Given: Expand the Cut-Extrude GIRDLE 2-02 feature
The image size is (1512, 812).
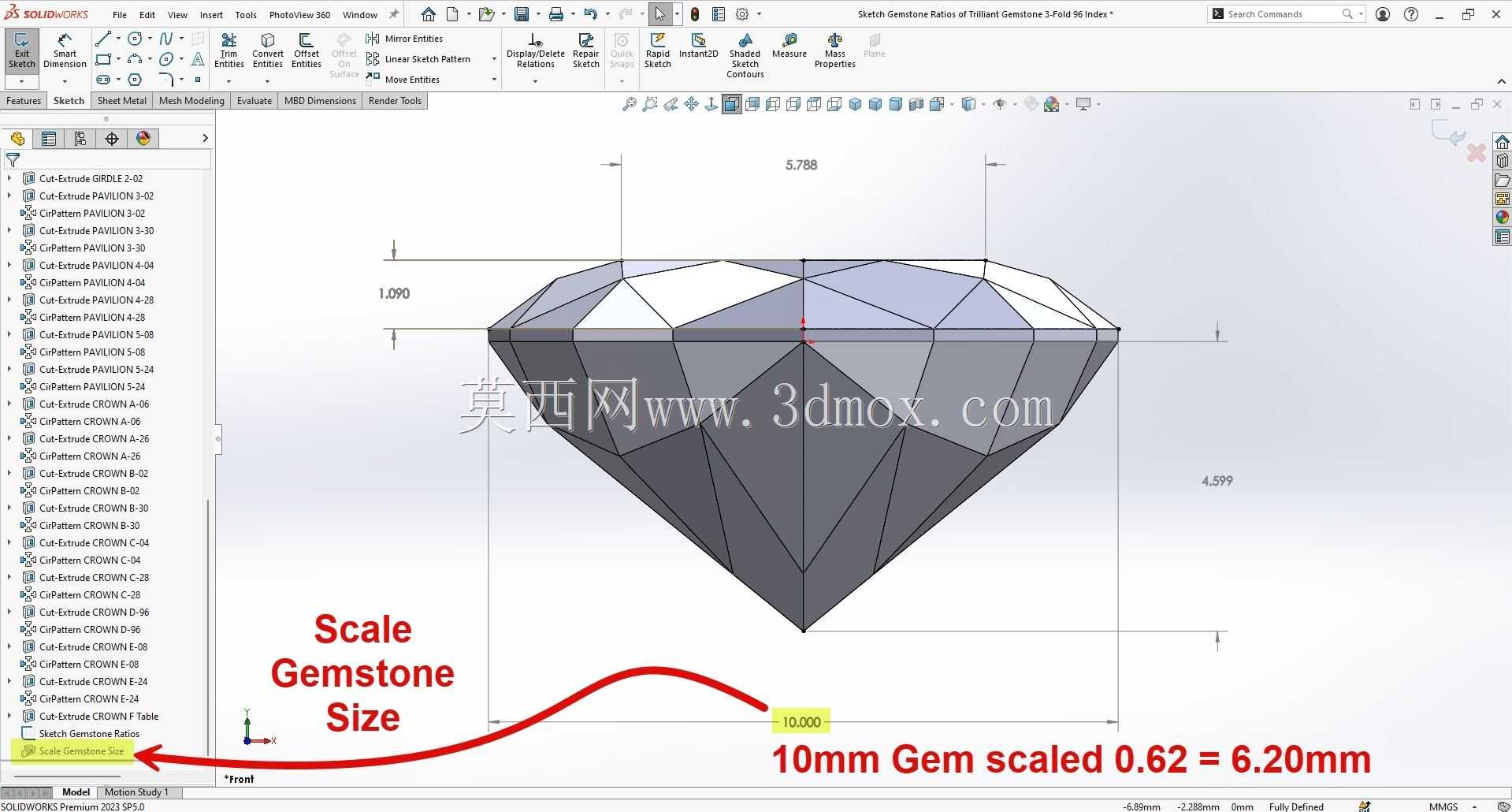Looking at the screenshot, I should click(x=9, y=178).
